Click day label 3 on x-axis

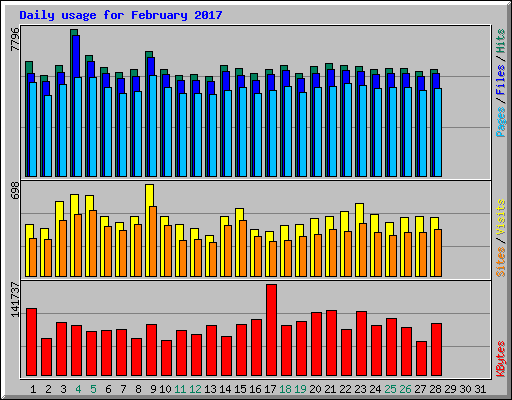click(63, 389)
